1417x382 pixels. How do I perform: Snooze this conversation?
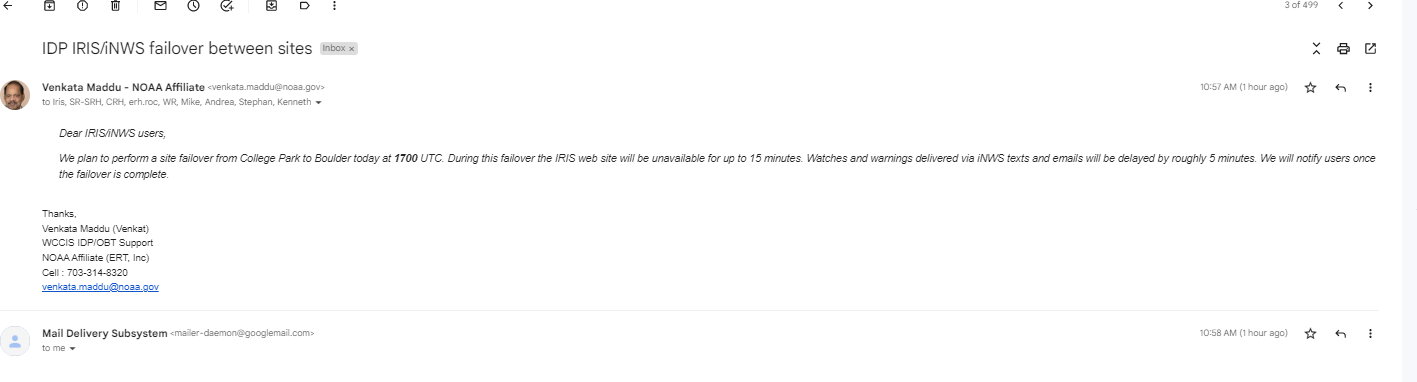point(193,5)
